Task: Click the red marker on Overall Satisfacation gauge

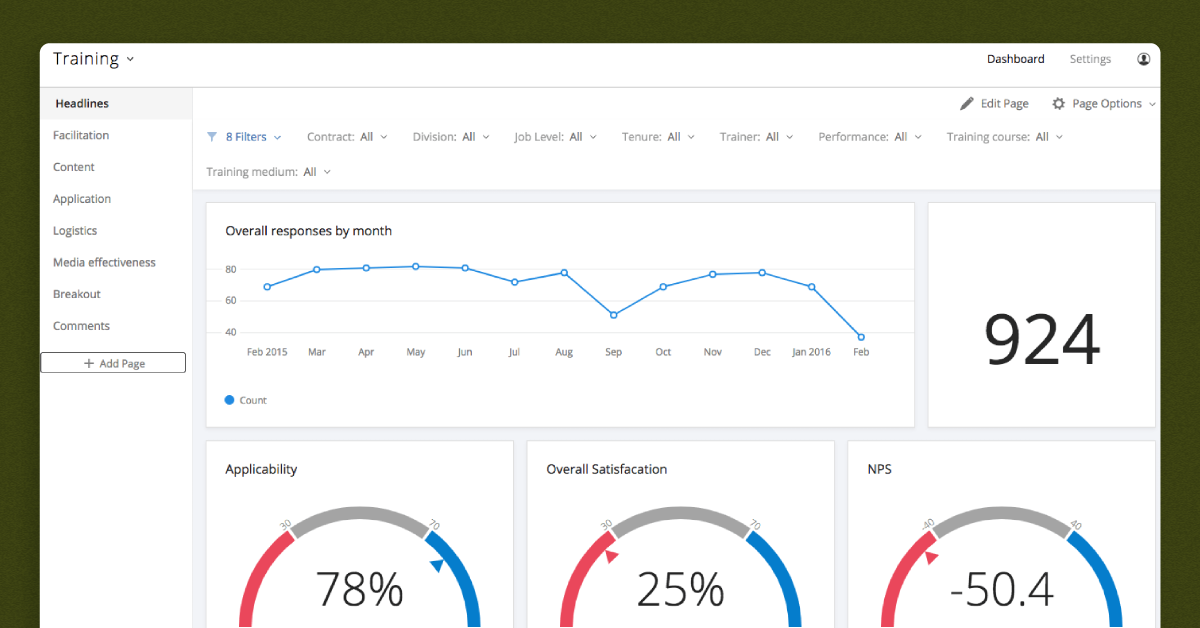Action: pos(612,556)
